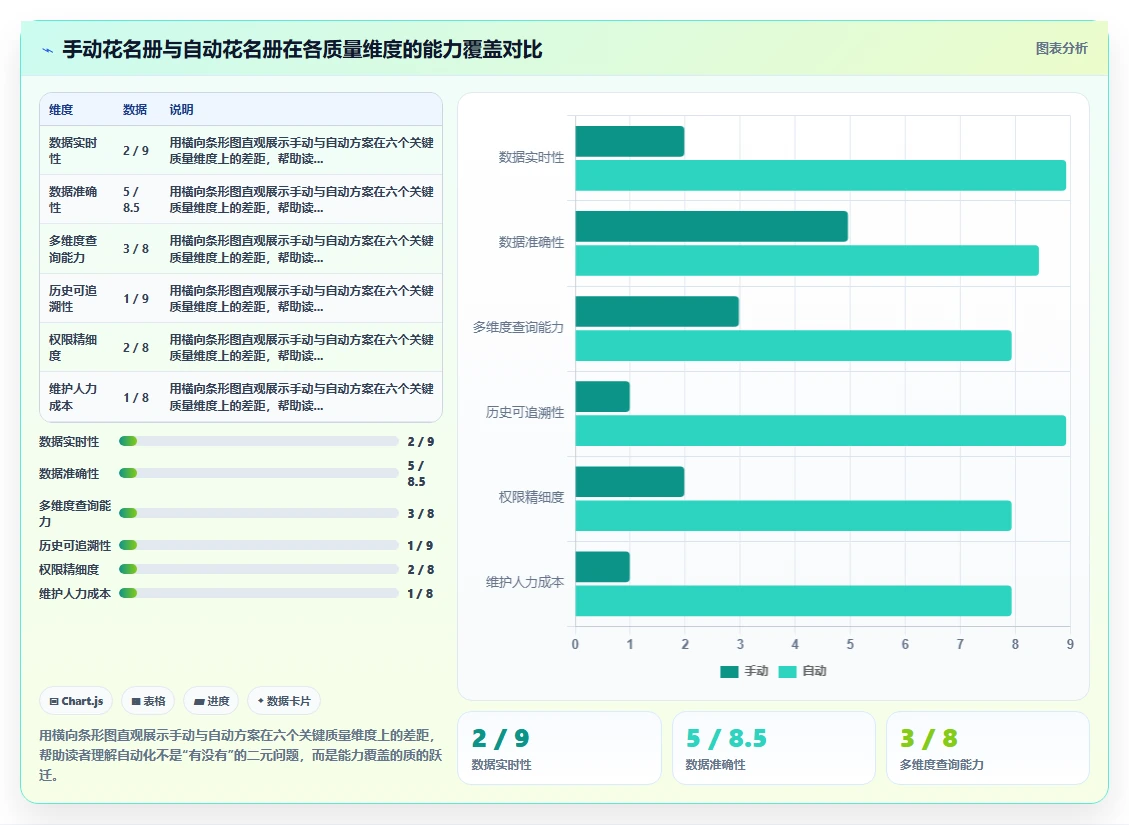Click the 说明 column header
Viewport: 1129px width, 825px height.
click(x=181, y=109)
